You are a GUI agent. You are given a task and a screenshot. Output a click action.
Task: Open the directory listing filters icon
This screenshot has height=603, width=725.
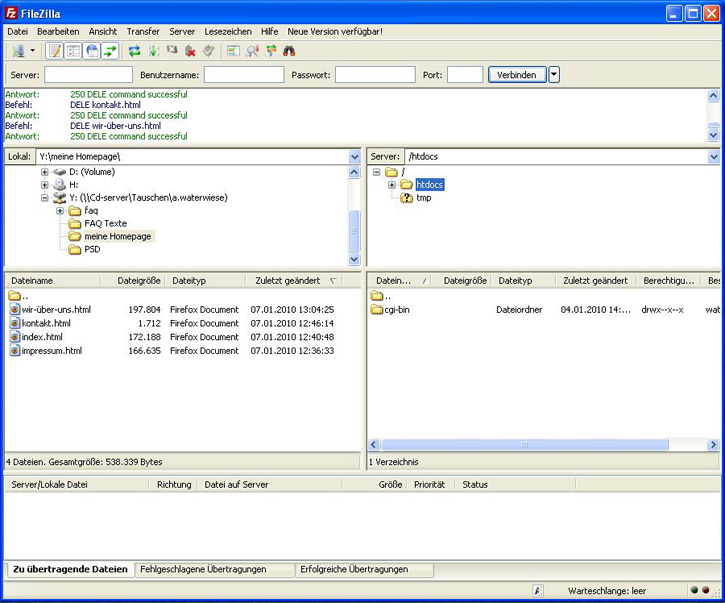(x=233, y=51)
